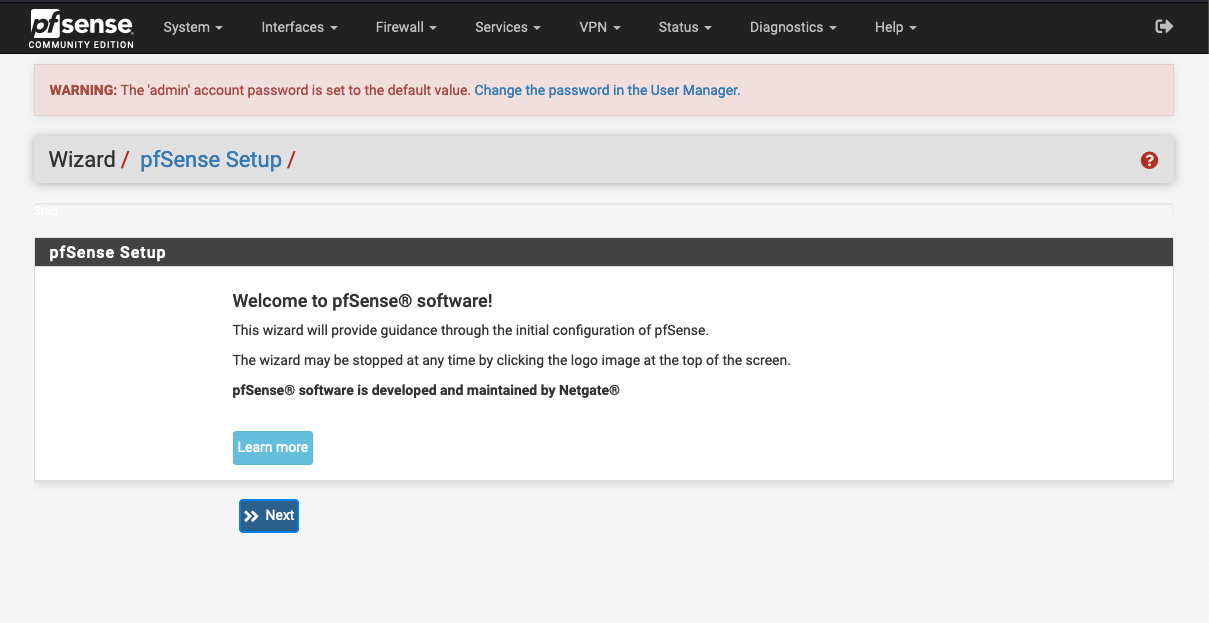Expand the Status menu
The width and height of the screenshot is (1209, 623).
pos(685,27)
